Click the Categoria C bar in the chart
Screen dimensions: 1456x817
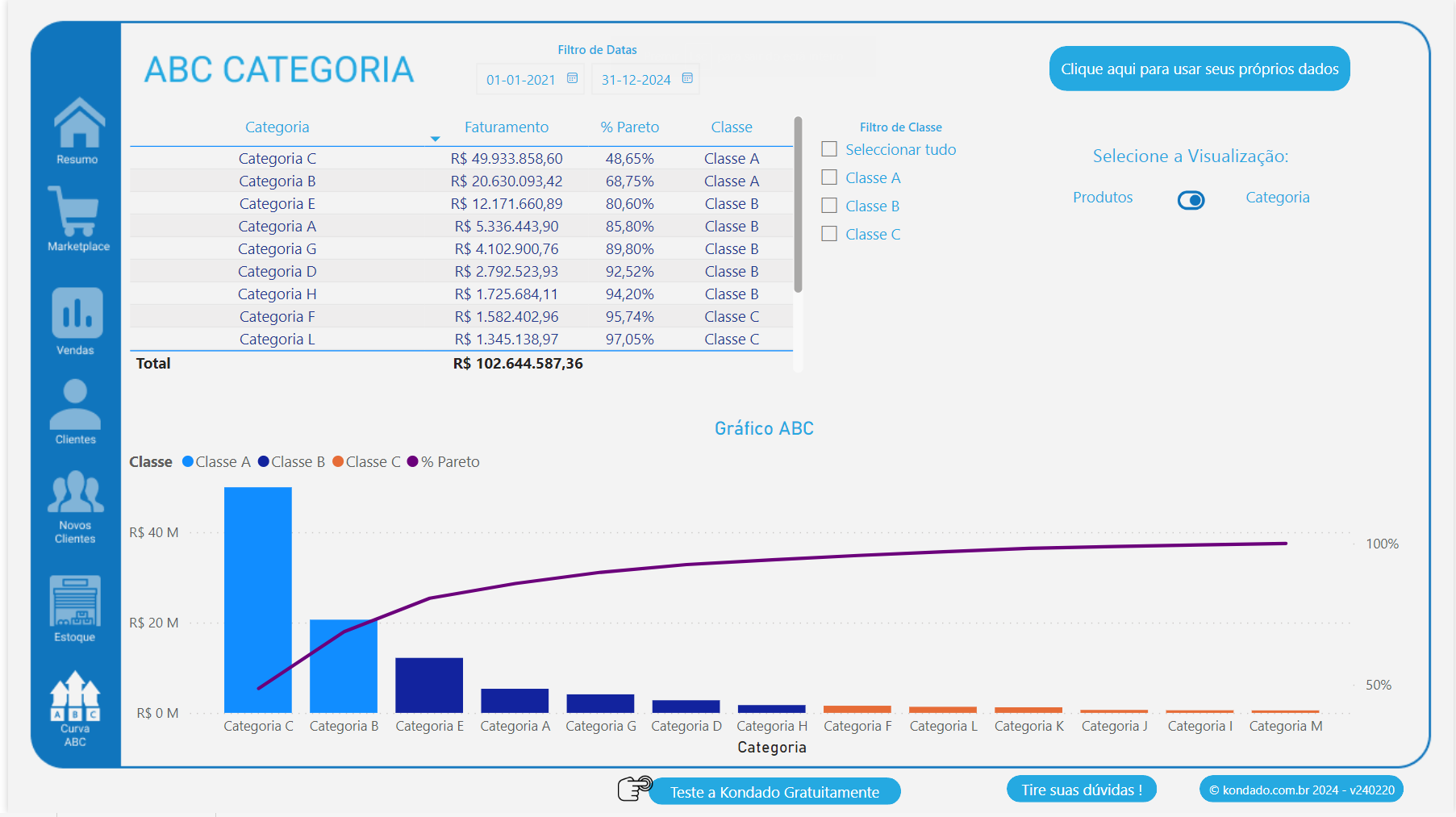(x=257, y=597)
